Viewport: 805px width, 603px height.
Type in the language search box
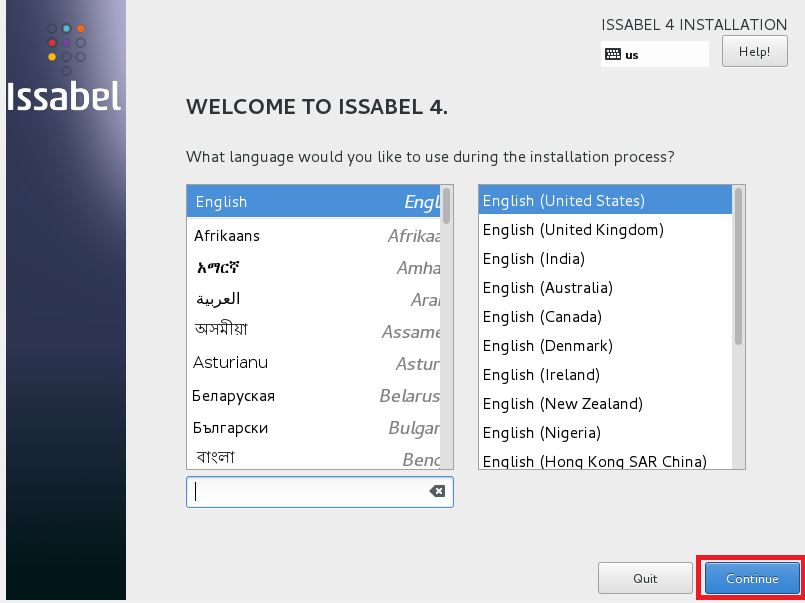pos(310,491)
